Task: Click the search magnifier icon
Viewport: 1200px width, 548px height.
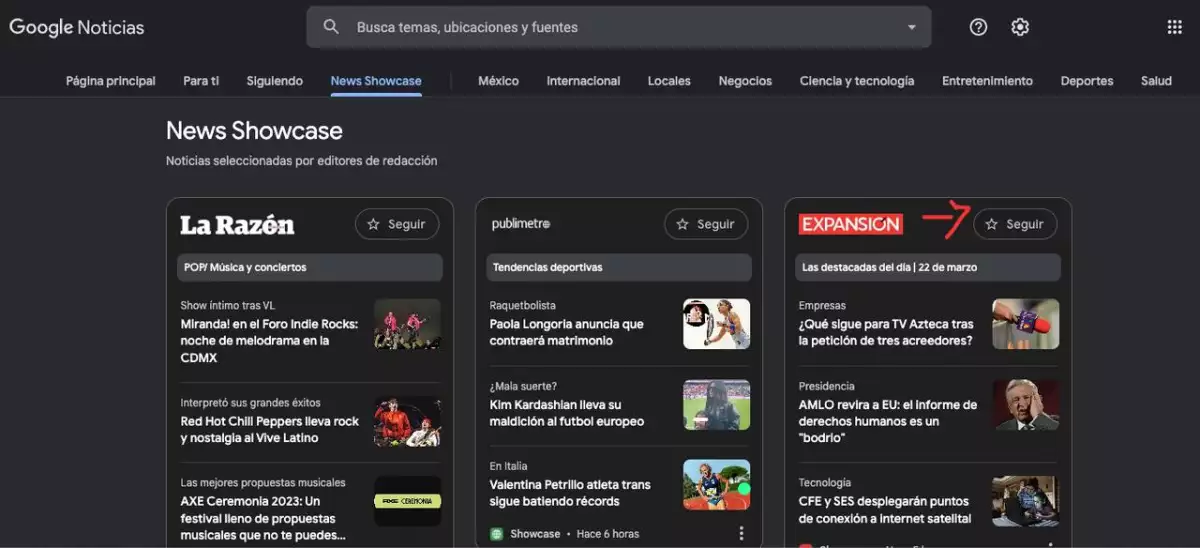Action: [331, 27]
